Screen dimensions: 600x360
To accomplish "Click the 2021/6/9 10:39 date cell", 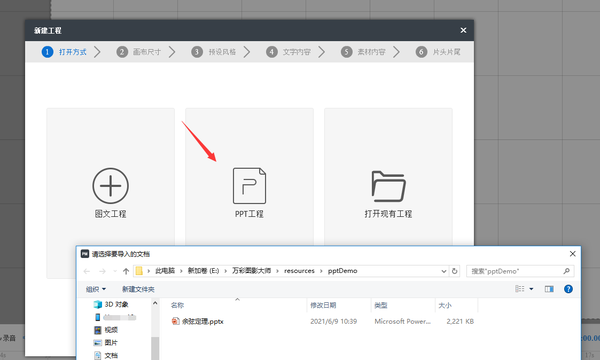I will click(334, 321).
